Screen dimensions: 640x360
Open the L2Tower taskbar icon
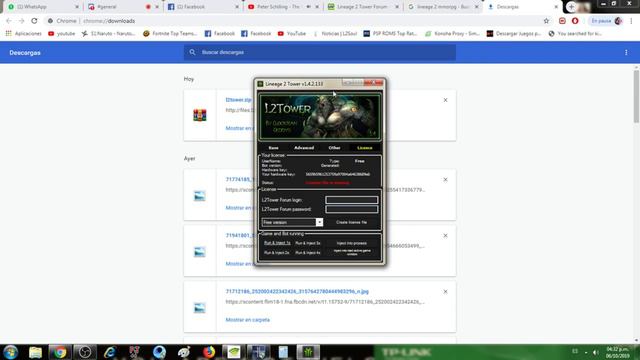pyautogui.click(x=308, y=352)
